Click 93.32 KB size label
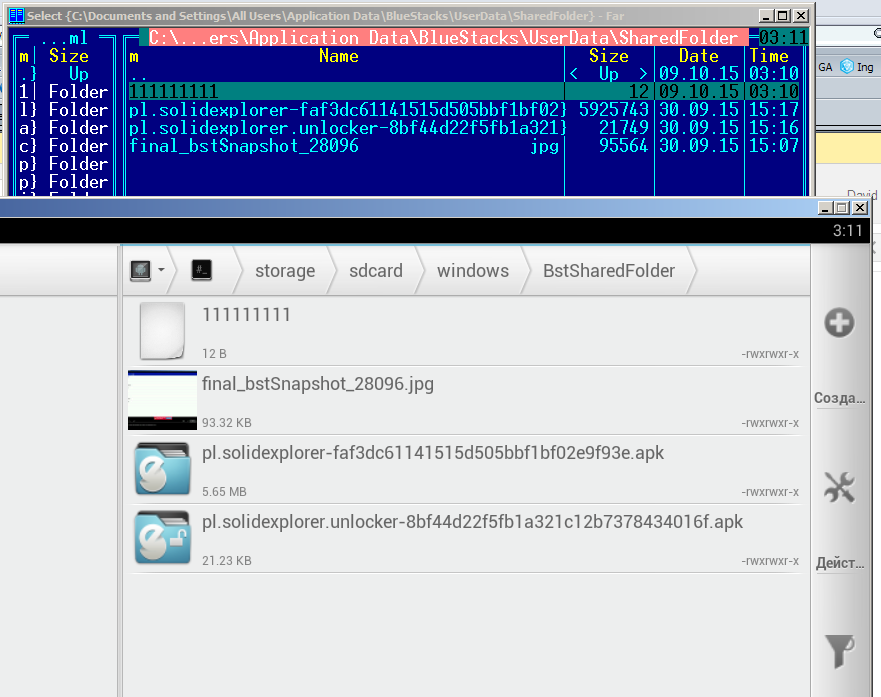This screenshot has width=881, height=697. 226,423
